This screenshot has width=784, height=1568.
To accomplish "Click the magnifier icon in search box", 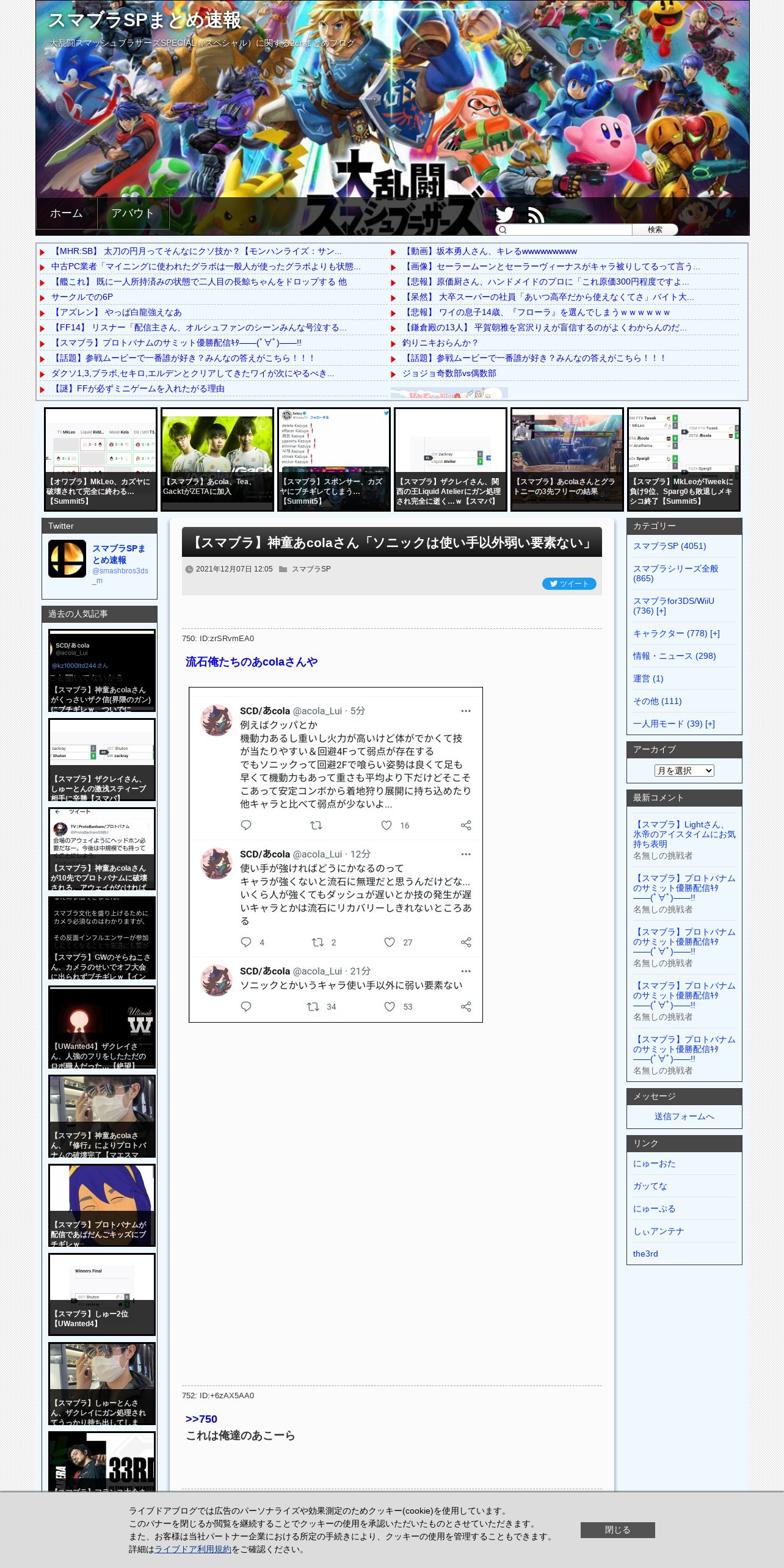I will pyautogui.click(x=503, y=230).
